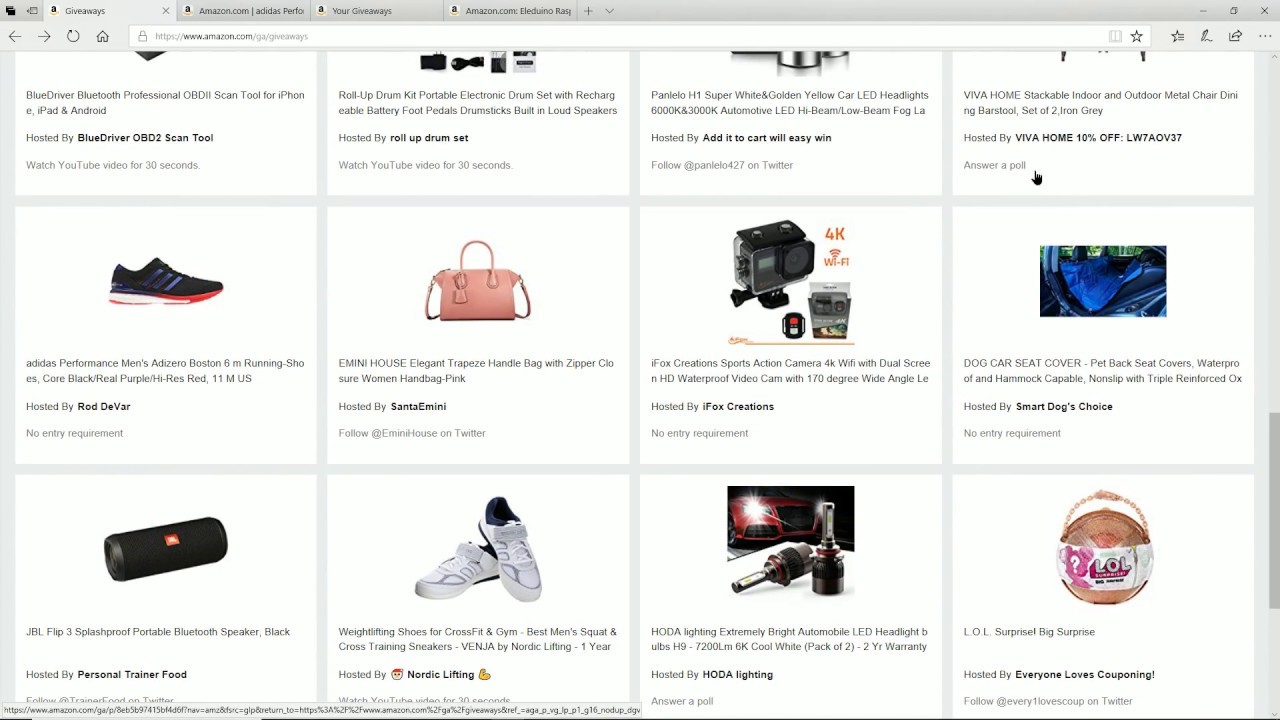Click host name Smart Dog's Choice

point(1064,407)
